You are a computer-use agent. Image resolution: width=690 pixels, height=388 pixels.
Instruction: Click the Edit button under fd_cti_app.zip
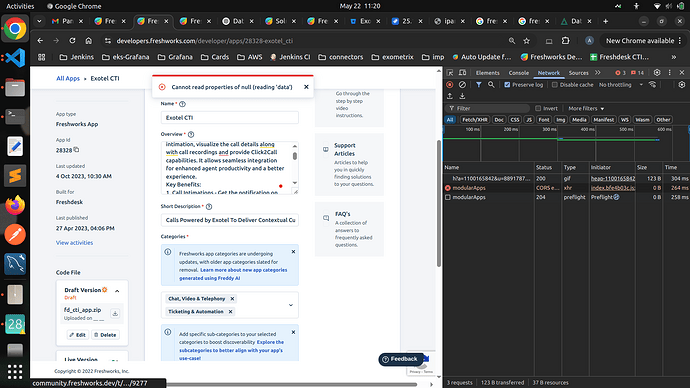tap(78, 335)
